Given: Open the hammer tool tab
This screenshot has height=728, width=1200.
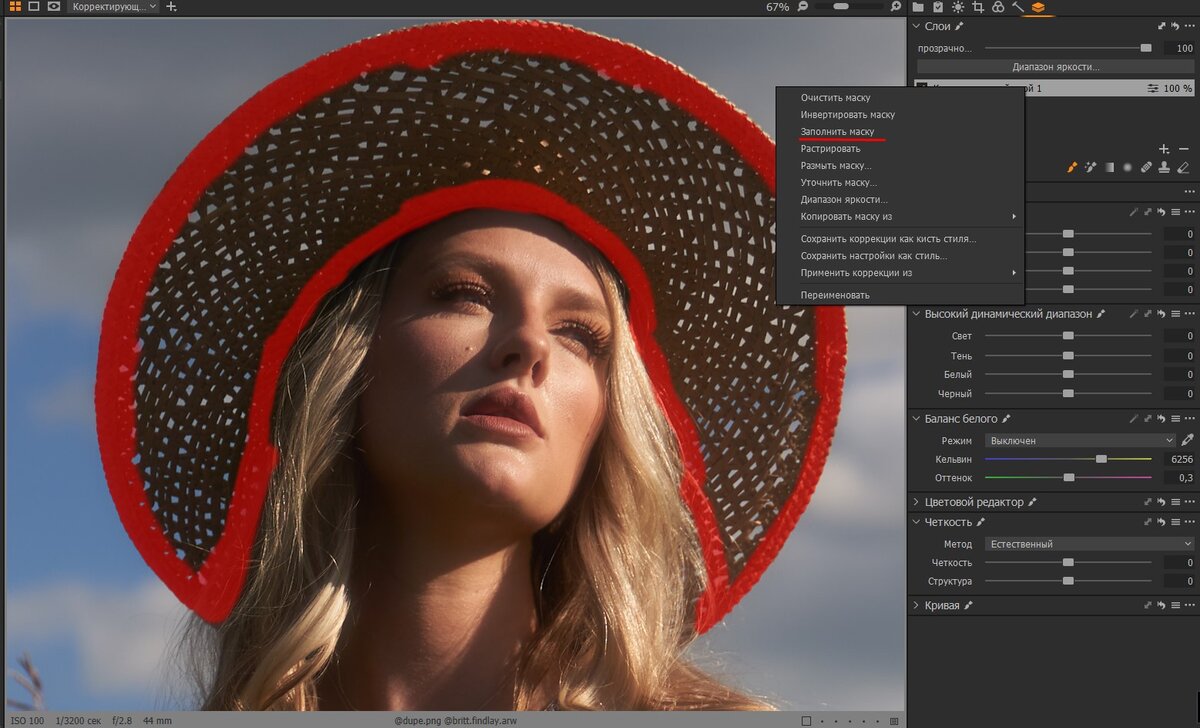Looking at the screenshot, I should click(1018, 7).
